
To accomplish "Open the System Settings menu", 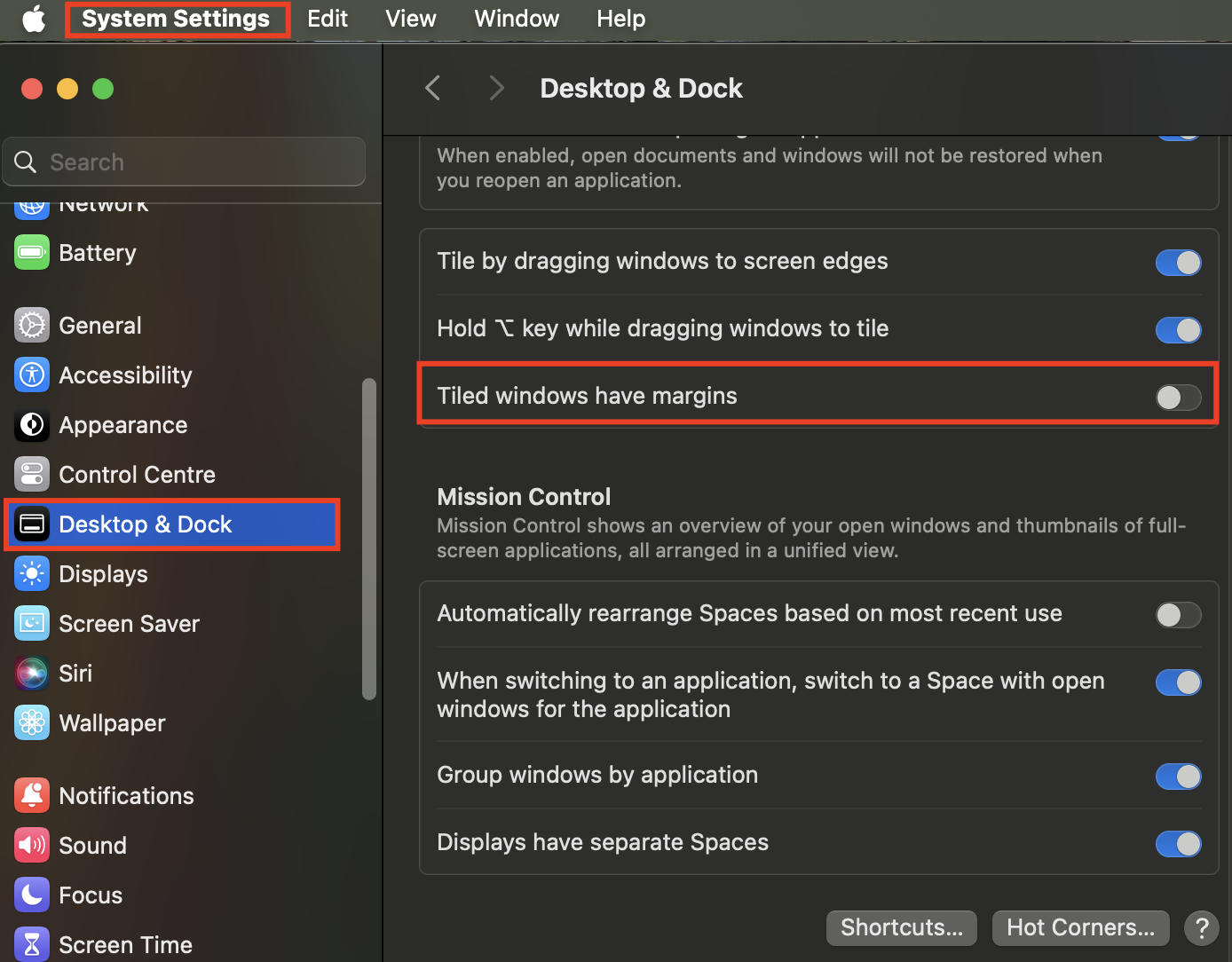I will [176, 19].
